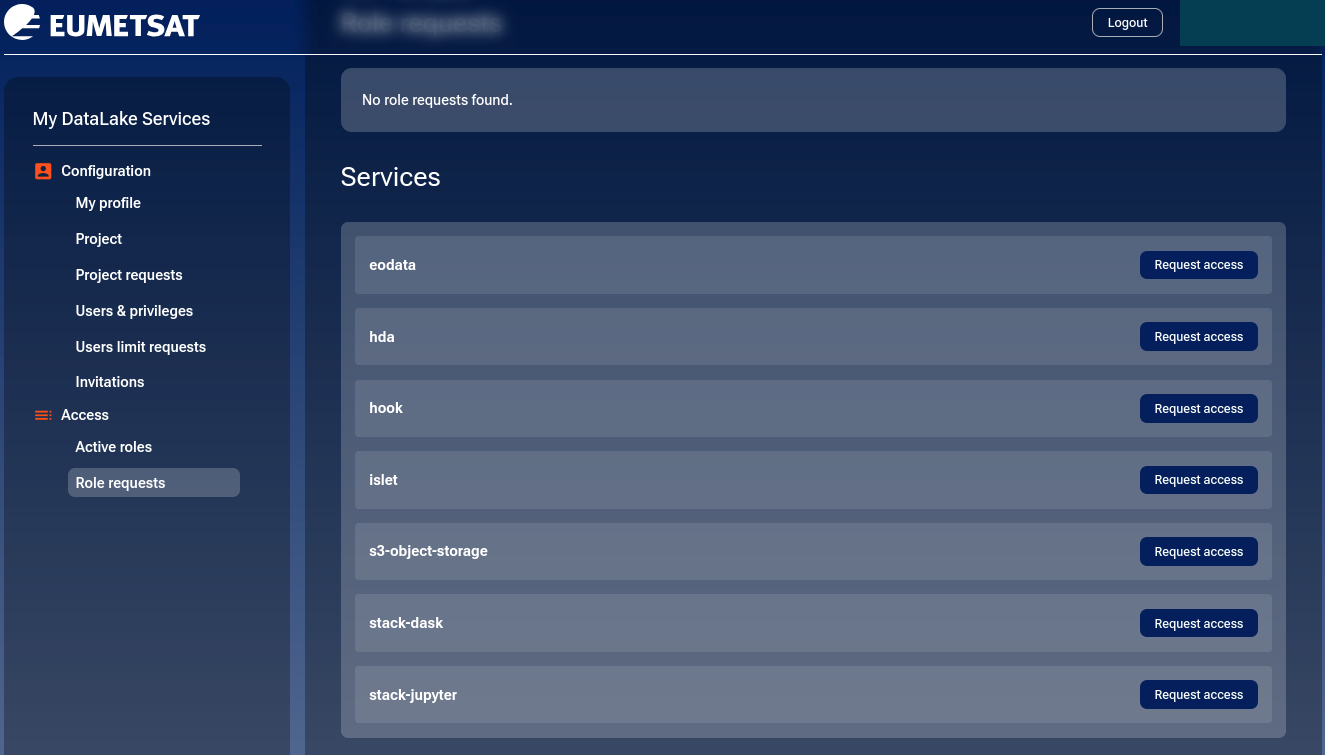This screenshot has width=1325, height=755.
Task: Go to Project requests
Action: 129,275
